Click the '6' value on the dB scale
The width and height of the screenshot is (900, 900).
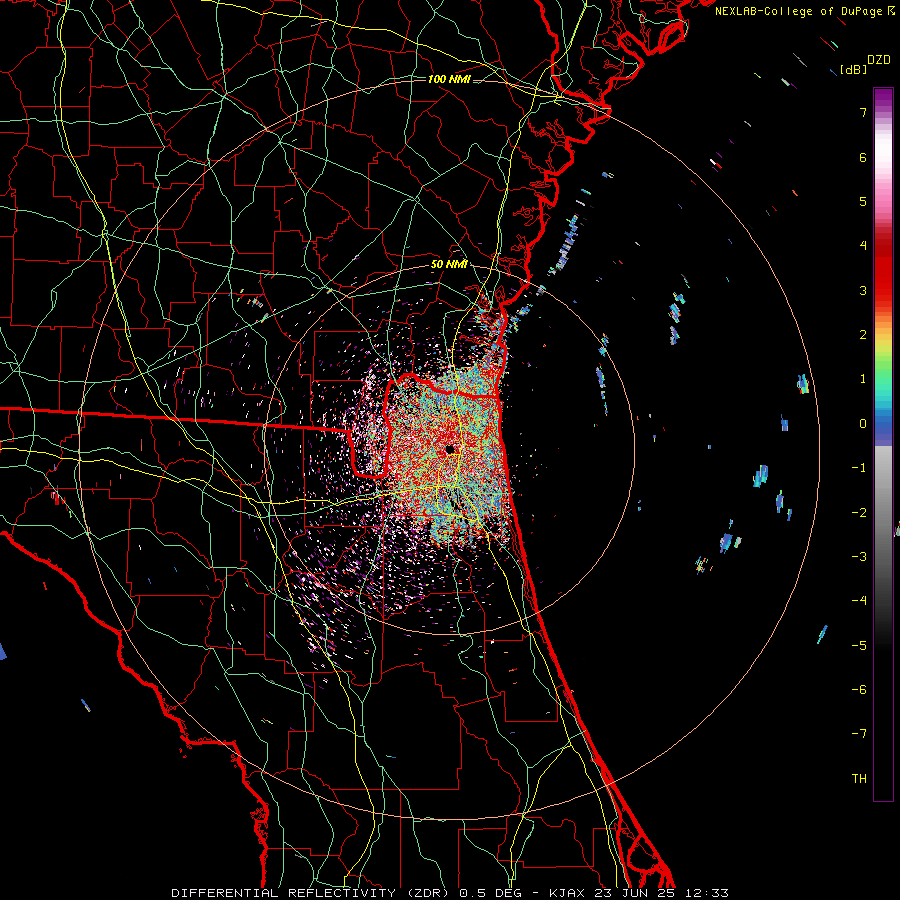pos(863,157)
